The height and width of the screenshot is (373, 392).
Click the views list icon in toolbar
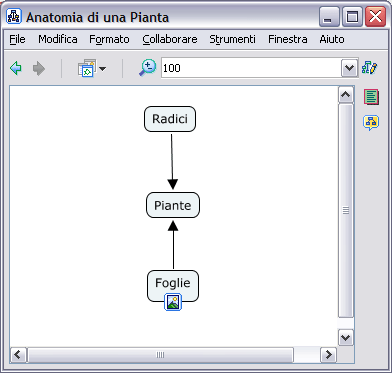tap(87, 68)
